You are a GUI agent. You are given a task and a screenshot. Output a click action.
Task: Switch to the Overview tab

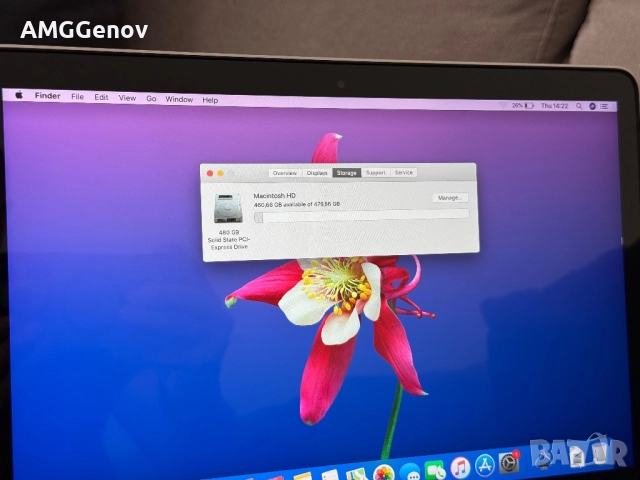pos(285,173)
